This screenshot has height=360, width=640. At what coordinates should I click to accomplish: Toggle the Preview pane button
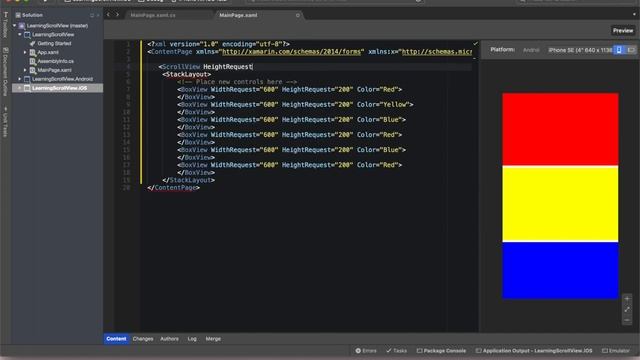623,31
